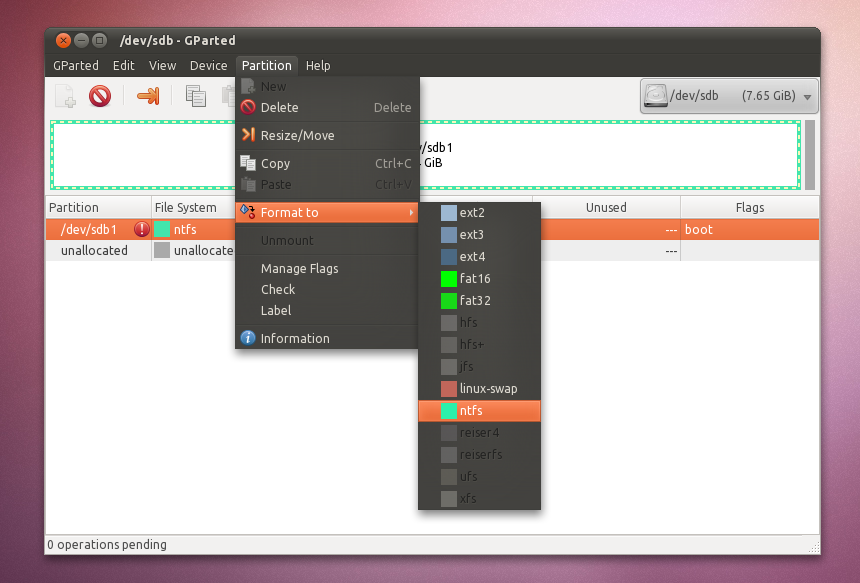Click the linux-swap red color swatch

tap(449, 389)
